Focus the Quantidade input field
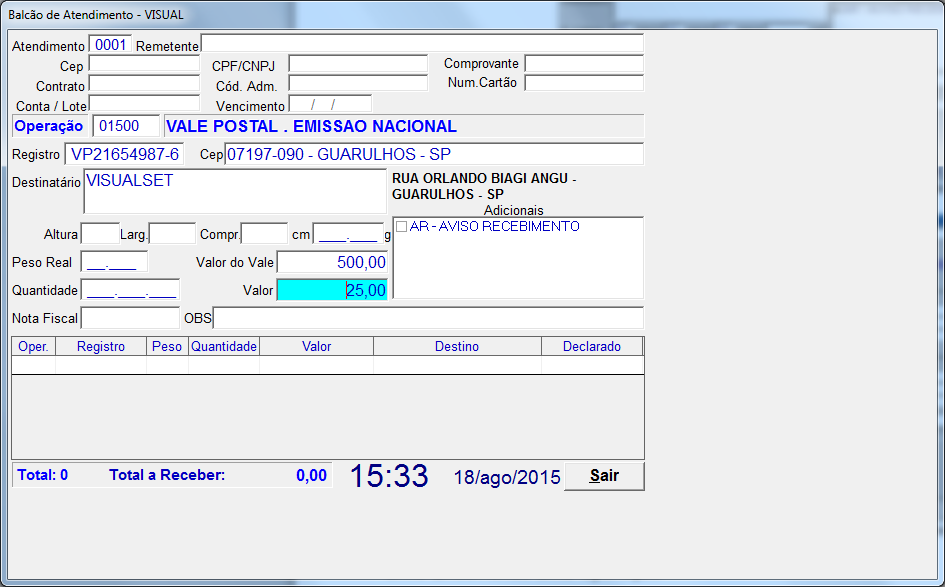This screenshot has width=945, height=587. [130, 290]
